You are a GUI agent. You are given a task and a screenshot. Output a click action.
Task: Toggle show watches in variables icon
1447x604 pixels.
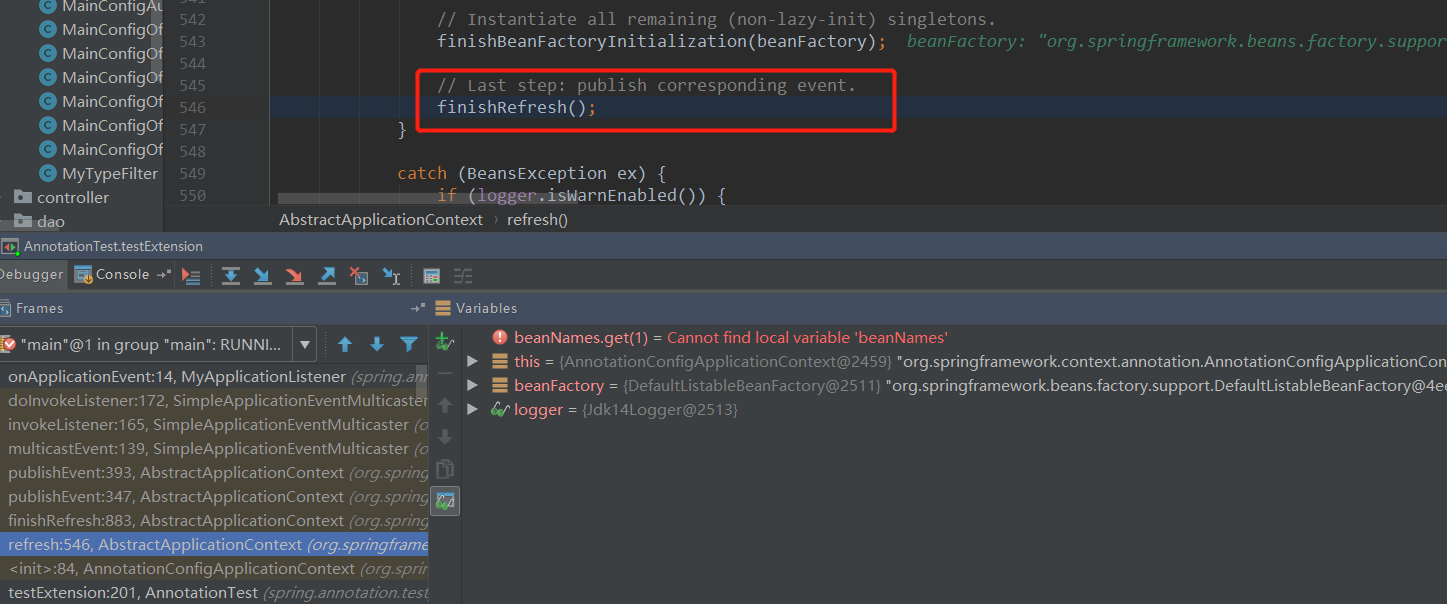coord(445,501)
